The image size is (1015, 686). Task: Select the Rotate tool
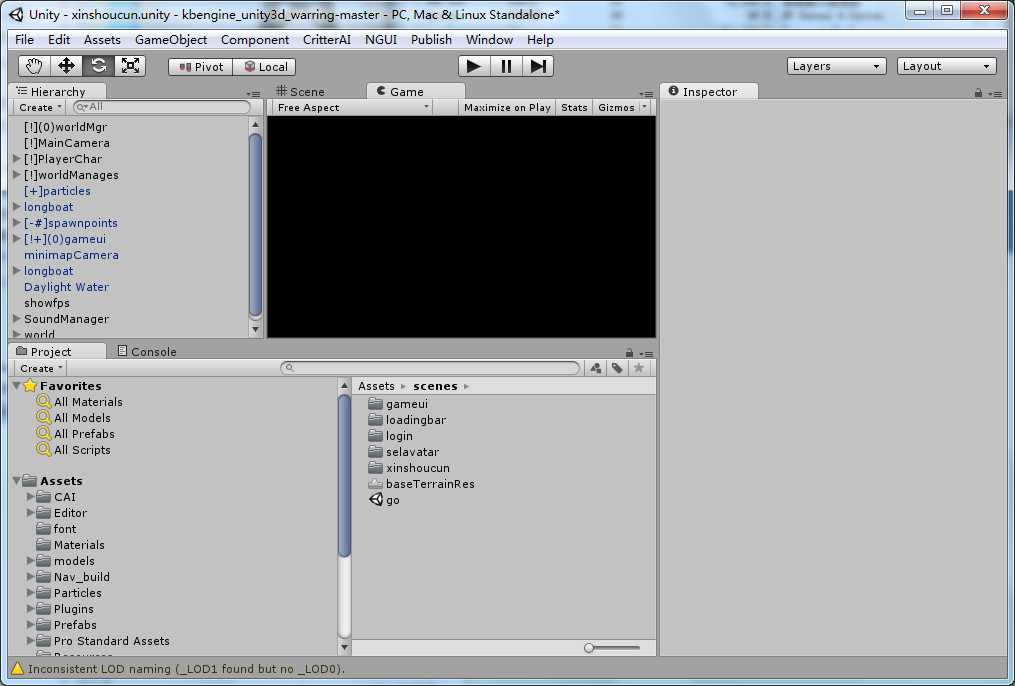[98, 66]
